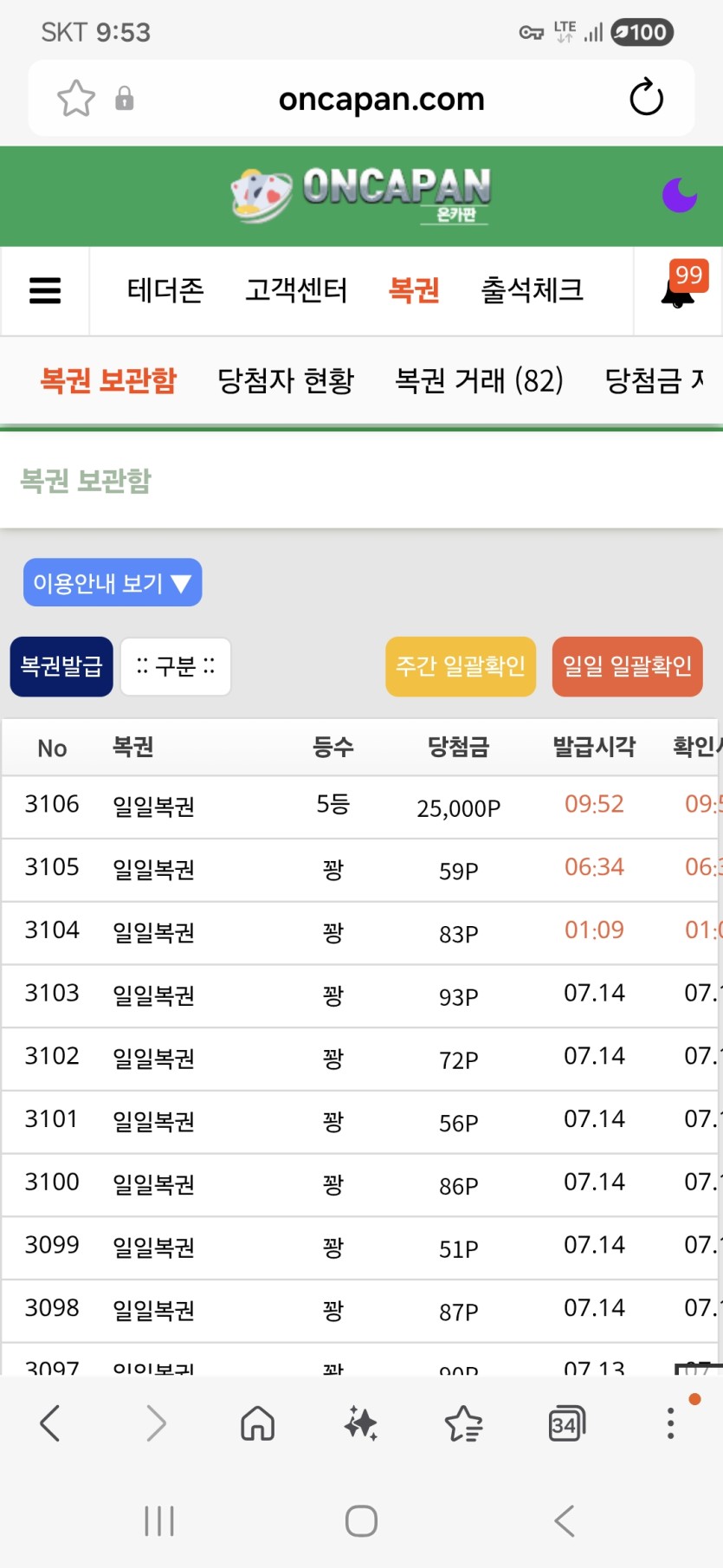Reload the page with the refresh icon
The height and width of the screenshot is (1568, 723).
click(x=646, y=98)
